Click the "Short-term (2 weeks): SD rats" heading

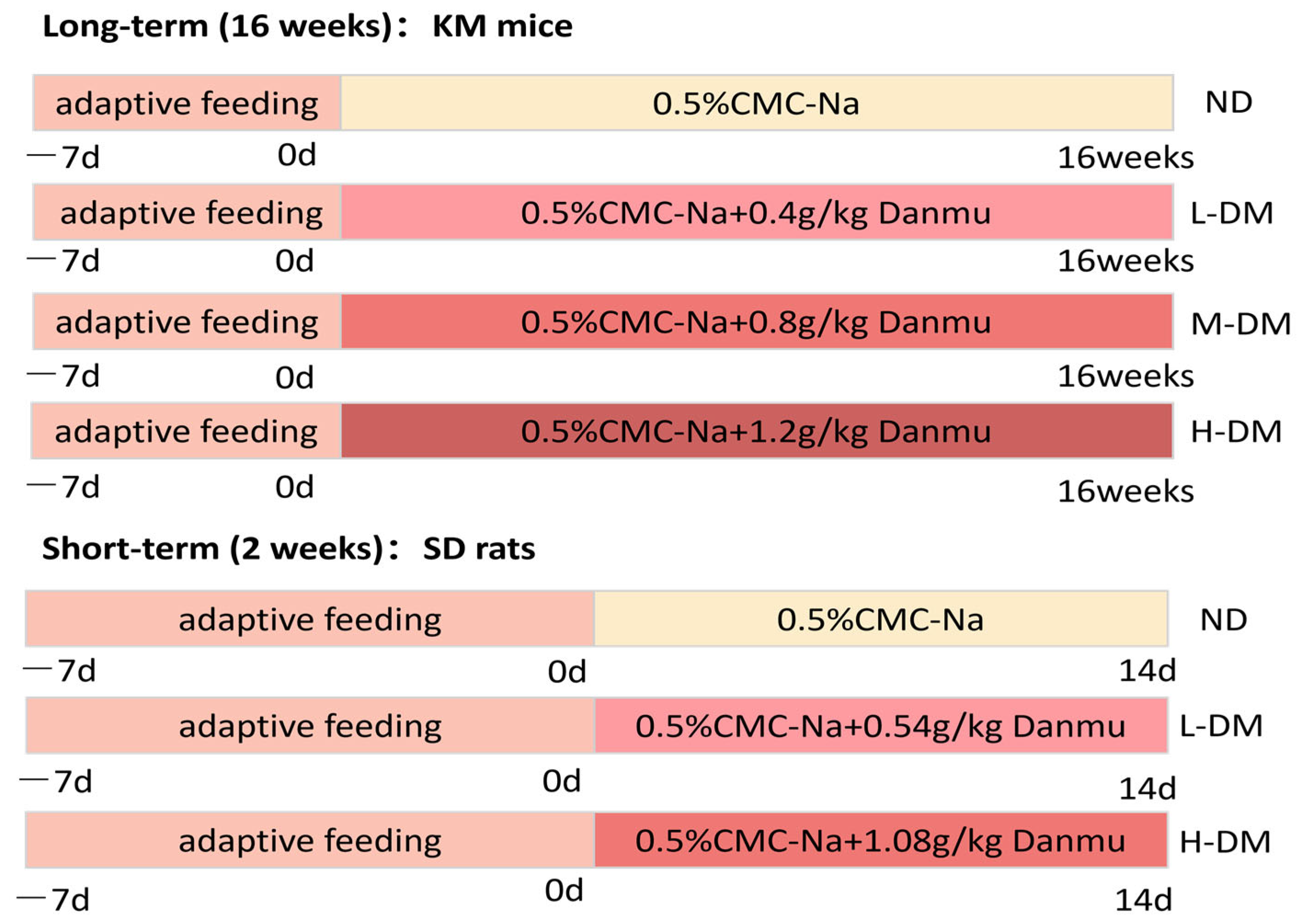click(x=288, y=549)
